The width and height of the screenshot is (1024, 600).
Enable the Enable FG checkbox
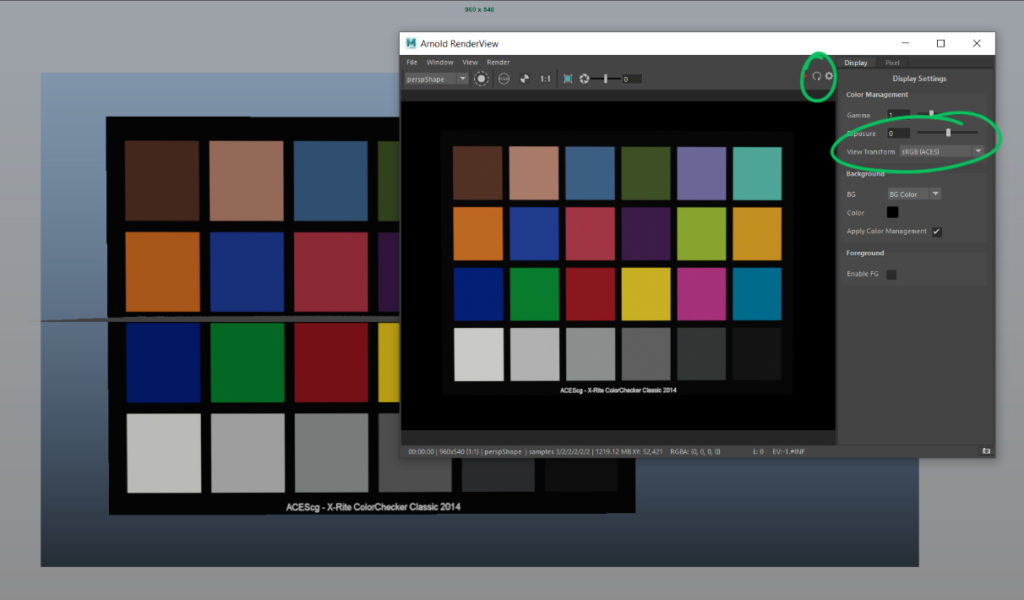click(x=891, y=274)
